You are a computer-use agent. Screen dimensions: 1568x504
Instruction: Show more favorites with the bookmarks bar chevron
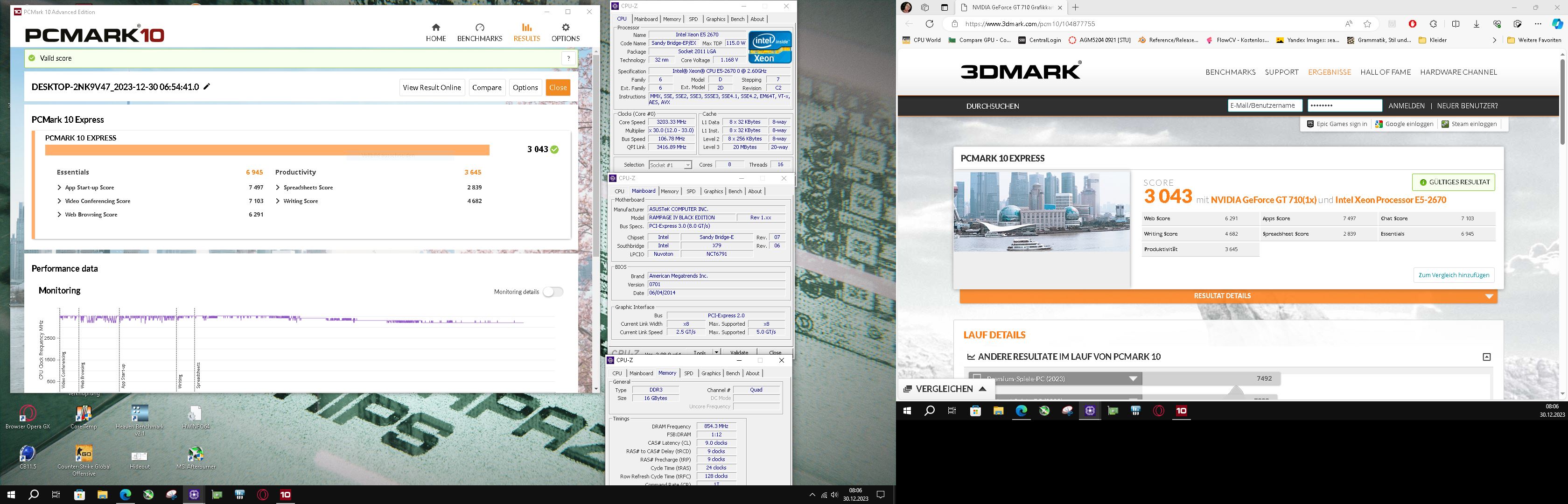point(1494,40)
